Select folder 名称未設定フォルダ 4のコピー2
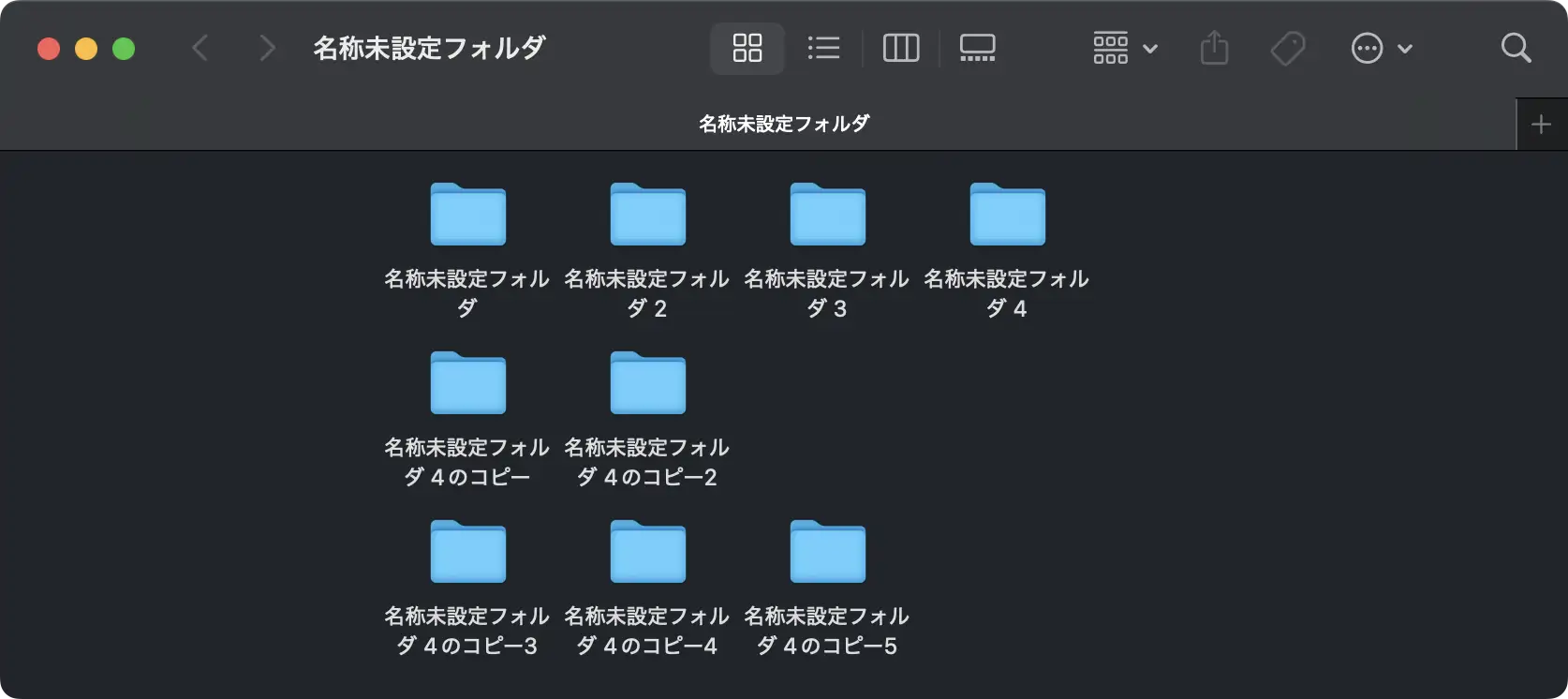The width and height of the screenshot is (1568, 699). (647, 383)
